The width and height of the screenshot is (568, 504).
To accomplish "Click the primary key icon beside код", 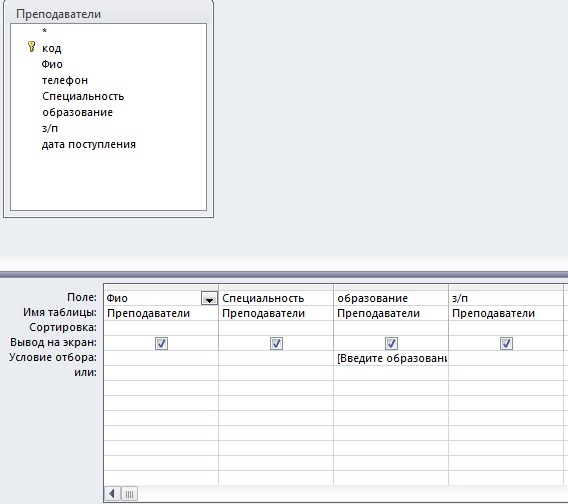I will (x=32, y=47).
